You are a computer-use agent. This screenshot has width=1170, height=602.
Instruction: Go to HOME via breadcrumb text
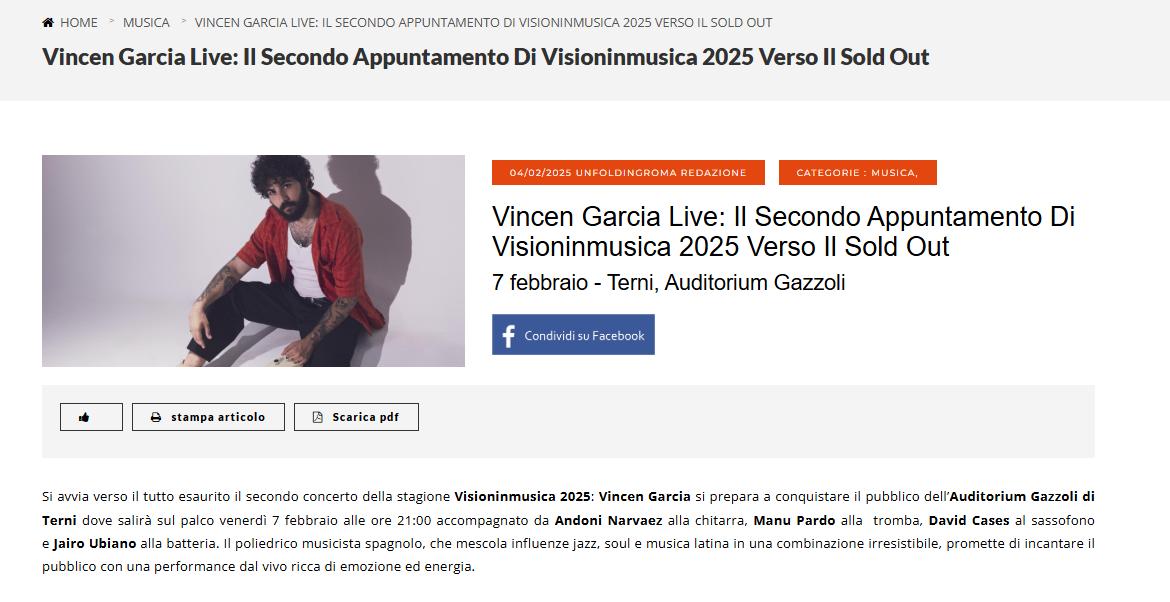click(78, 22)
